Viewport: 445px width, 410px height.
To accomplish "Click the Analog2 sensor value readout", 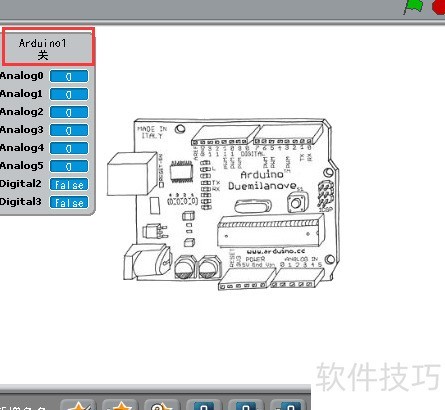I will (69, 112).
